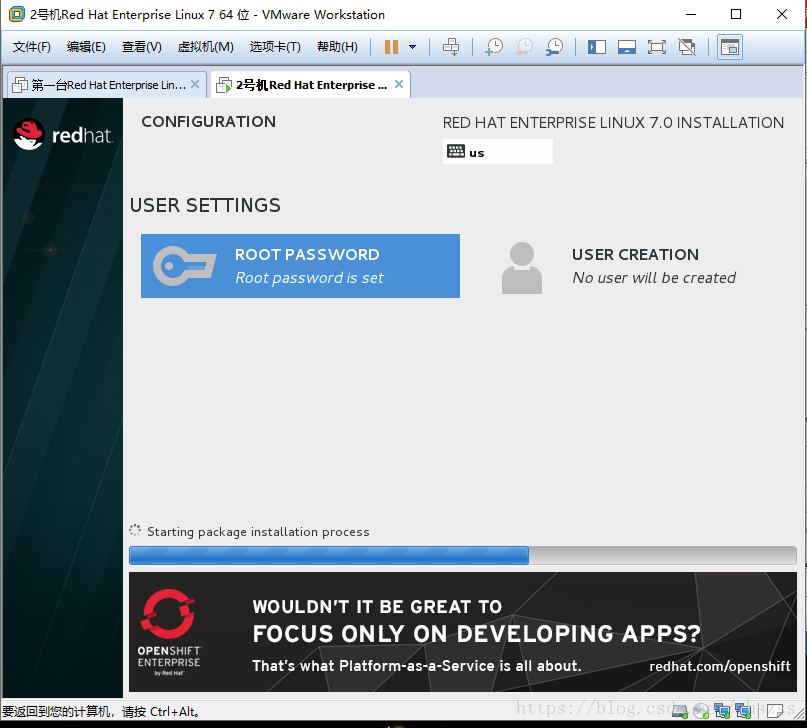The image size is (807, 728).
Task: Open the 编辑(E) menu
Action: (86, 47)
